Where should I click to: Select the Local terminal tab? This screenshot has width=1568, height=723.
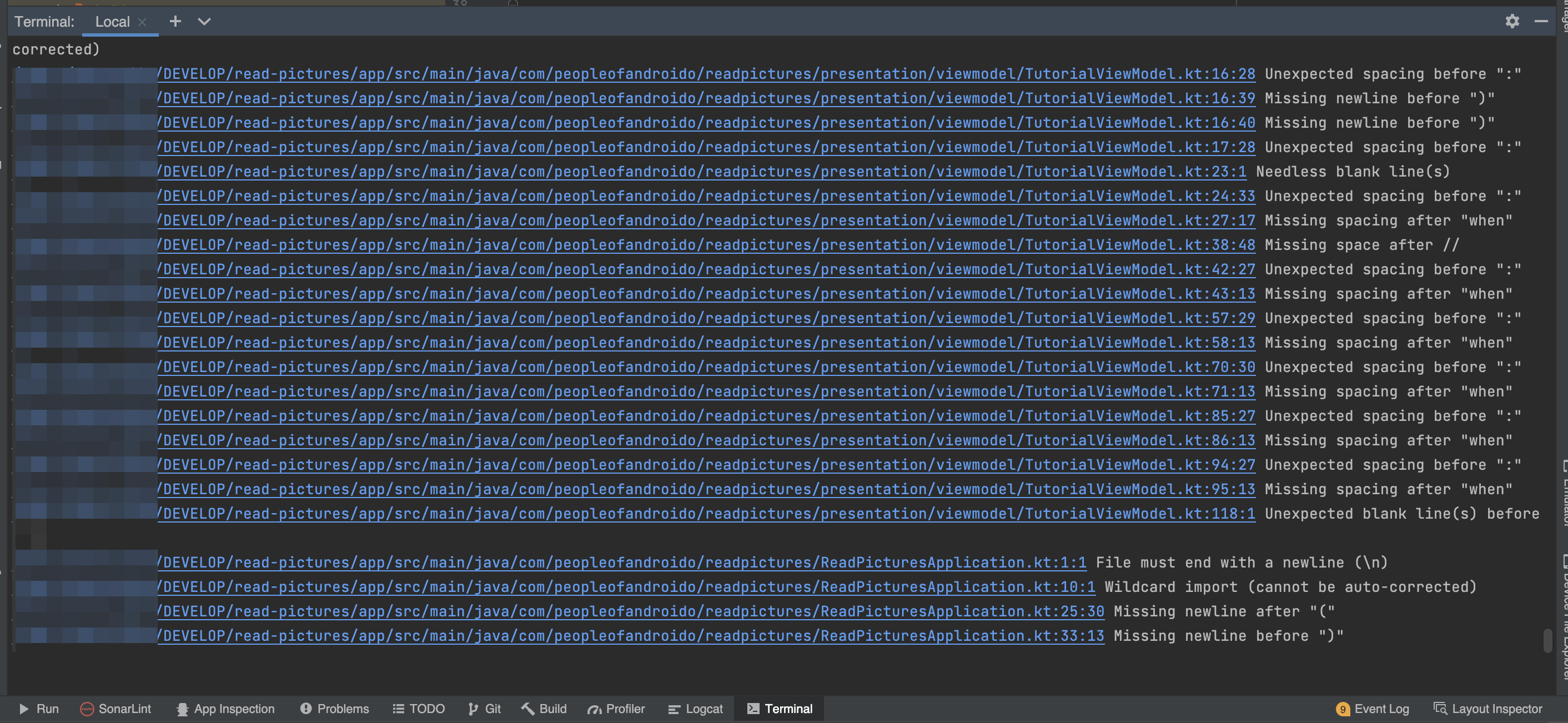(x=112, y=21)
